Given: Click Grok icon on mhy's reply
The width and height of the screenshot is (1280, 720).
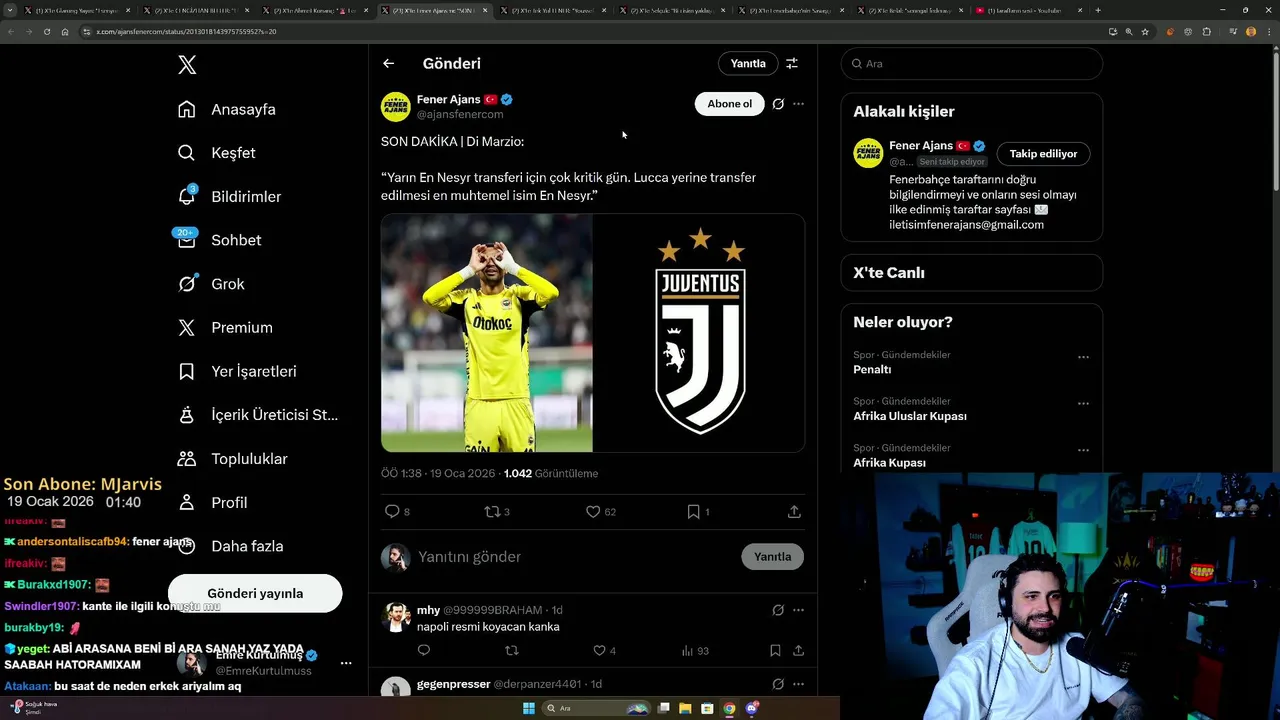Looking at the screenshot, I should click(778, 610).
